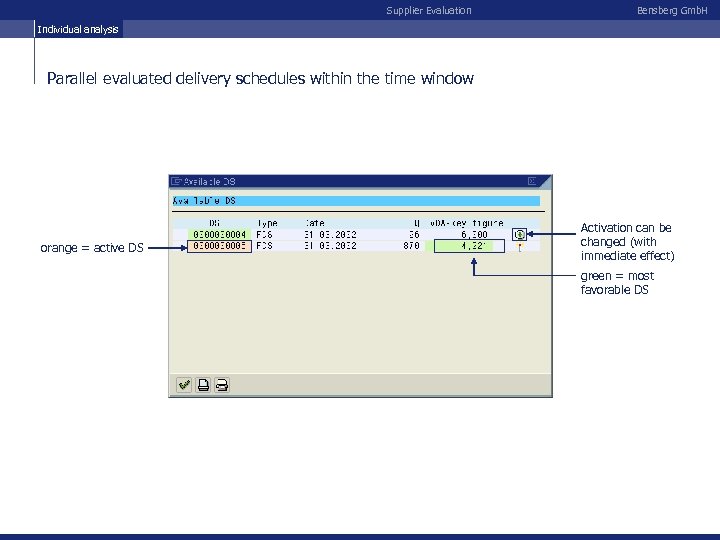The image size is (720, 540).
Task: Click quantity 870 in second row
Action: click(411, 246)
